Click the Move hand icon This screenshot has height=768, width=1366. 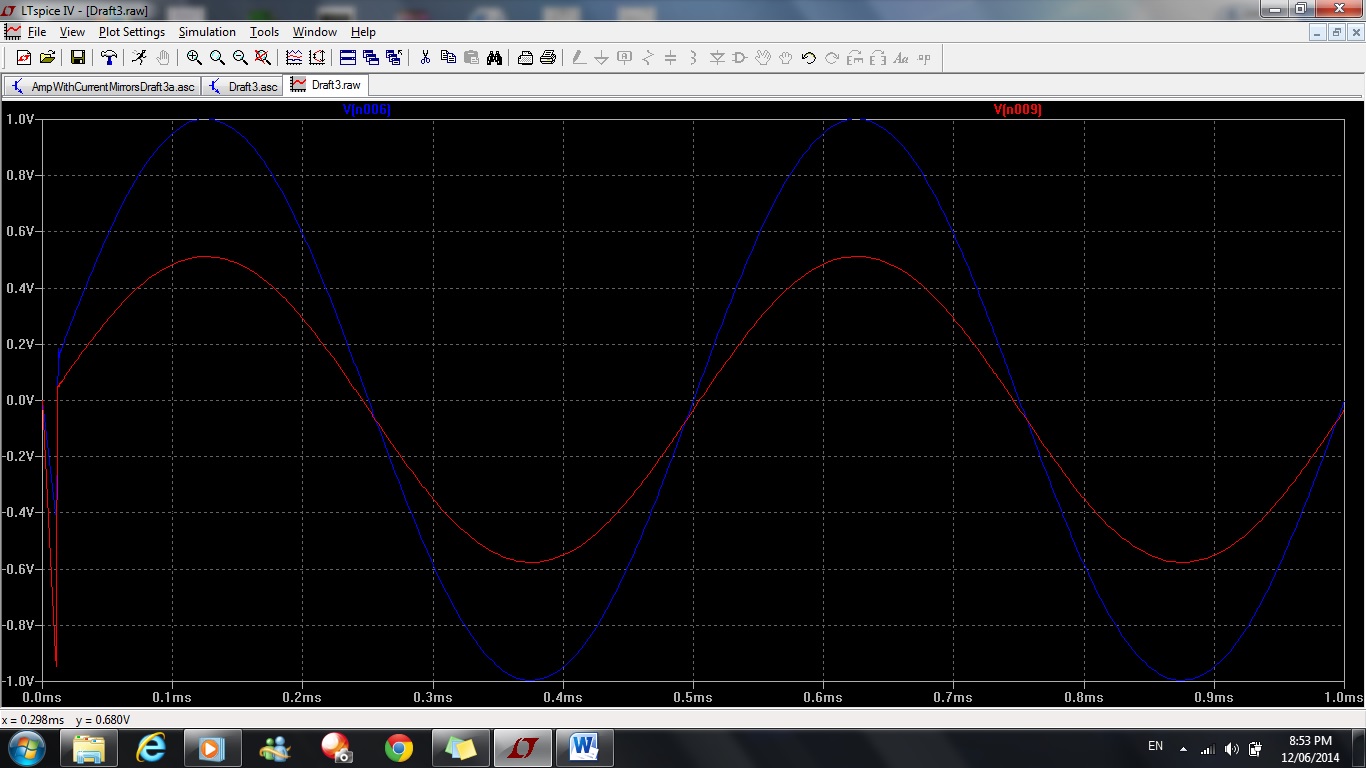click(763, 58)
